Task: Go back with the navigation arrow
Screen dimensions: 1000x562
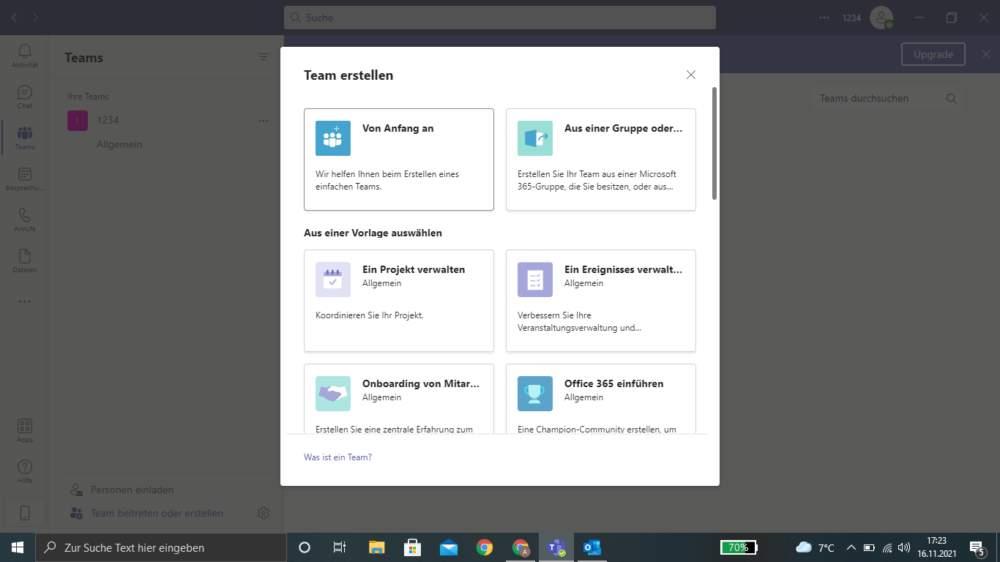Action: (x=14, y=17)
